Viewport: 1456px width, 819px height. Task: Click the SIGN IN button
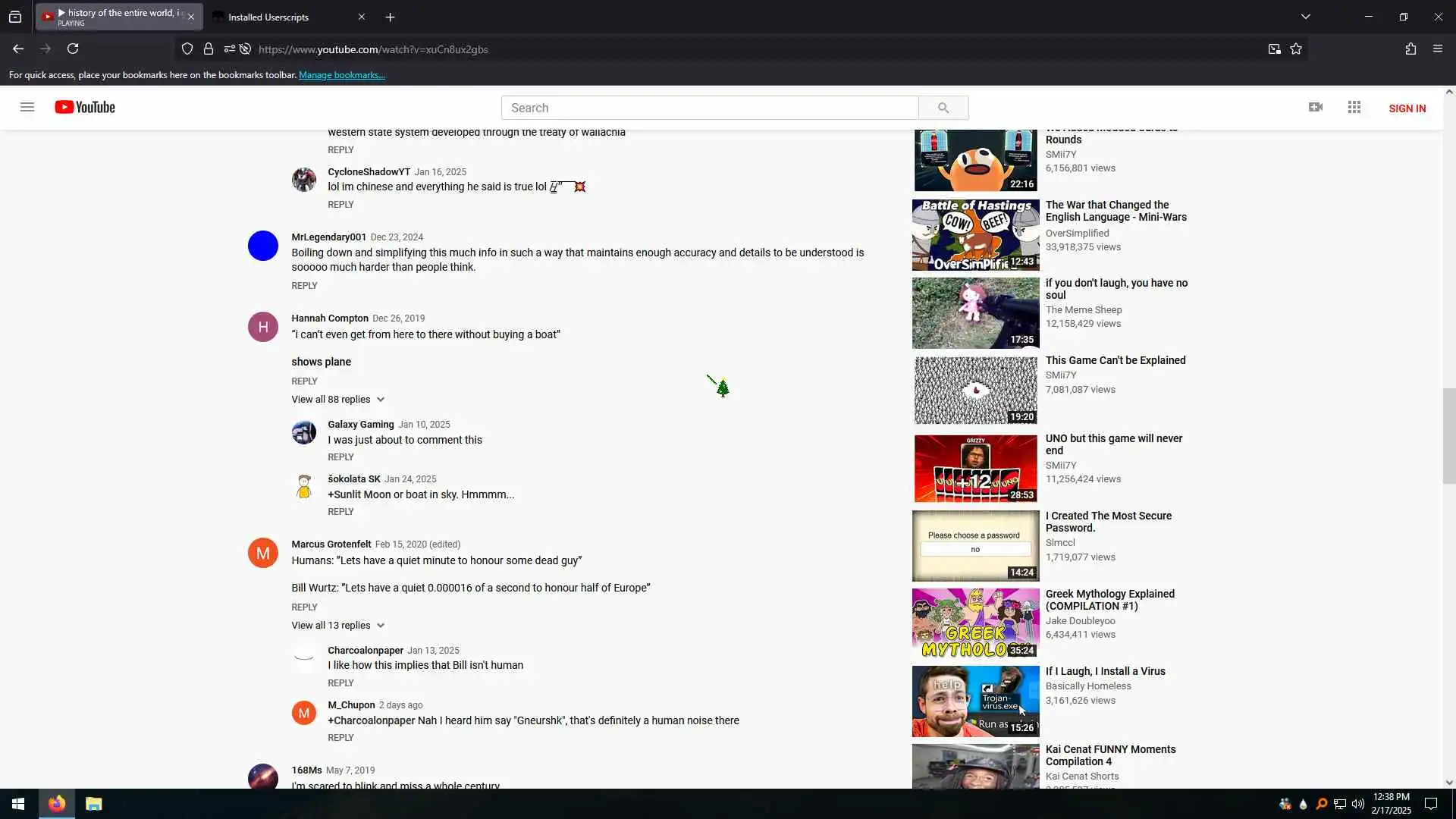click(1407, 108)
